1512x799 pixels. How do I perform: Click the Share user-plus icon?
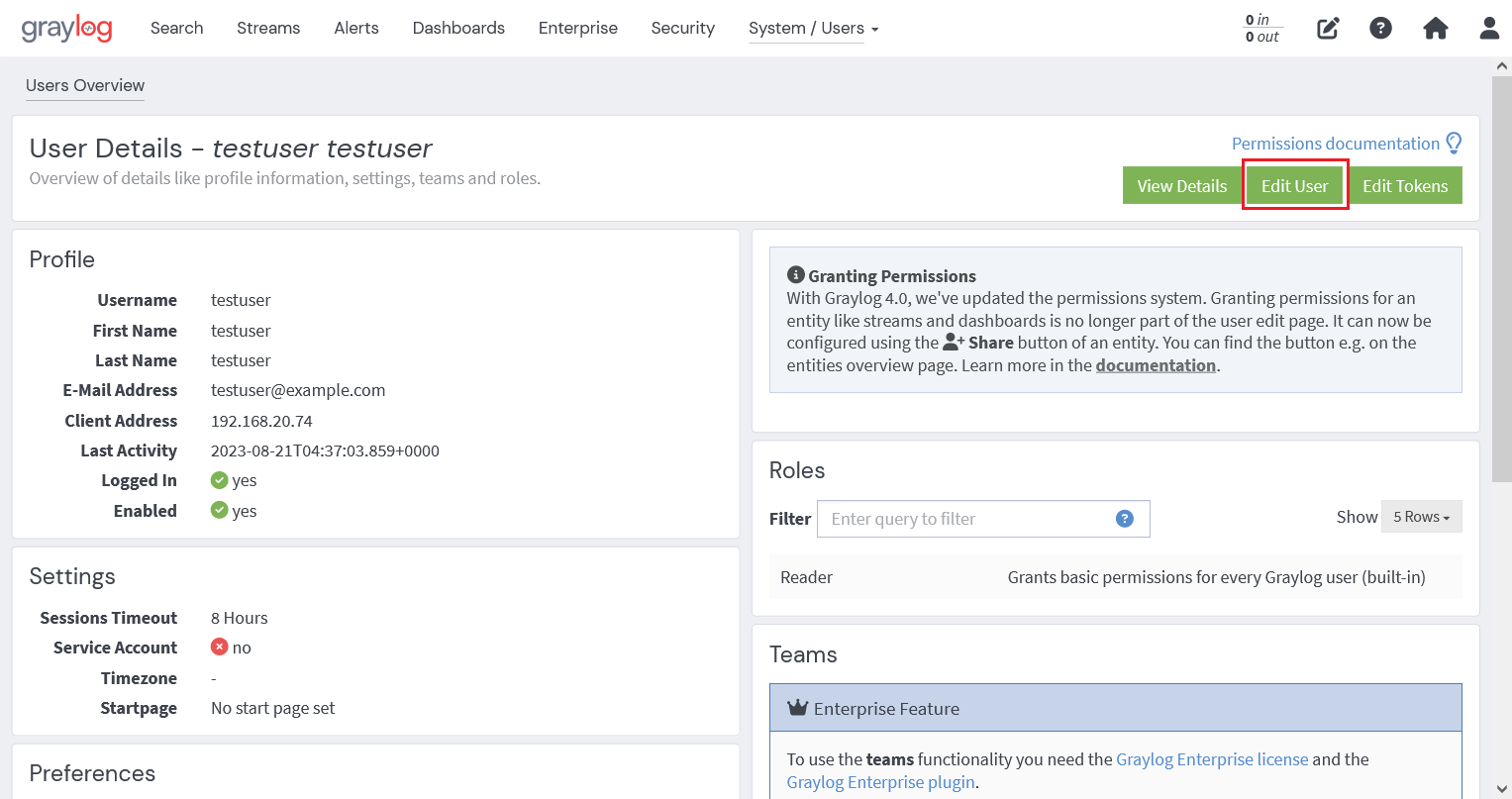click(x=954, y=343)
